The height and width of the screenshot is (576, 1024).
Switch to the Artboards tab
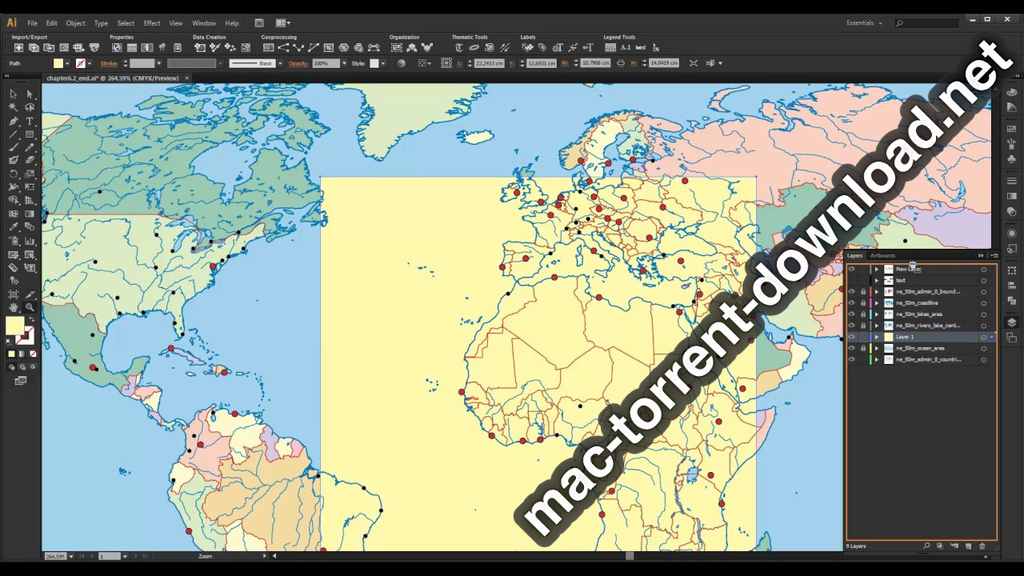[883, 256]
